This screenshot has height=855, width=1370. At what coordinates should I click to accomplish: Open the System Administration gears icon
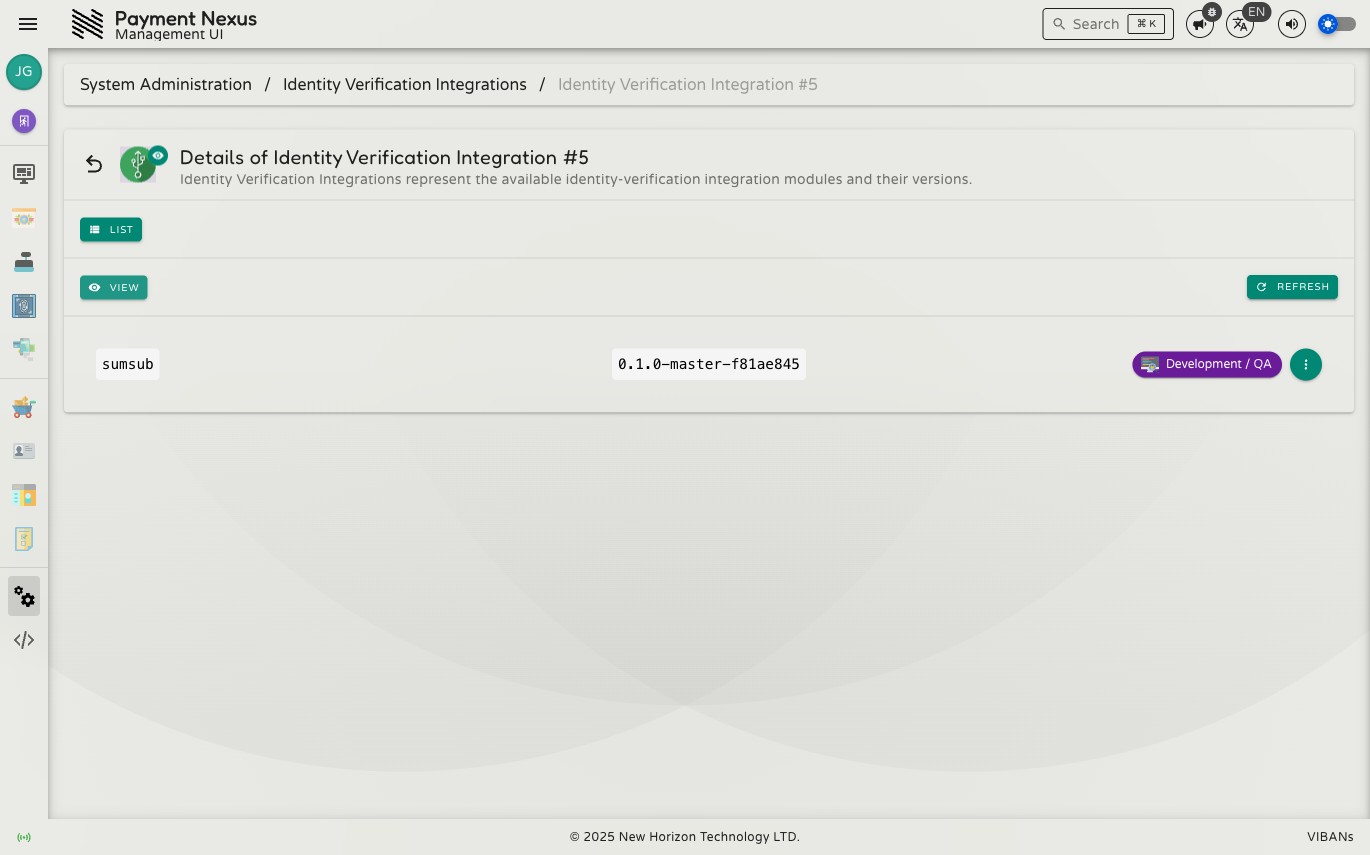tap(24, 597)
